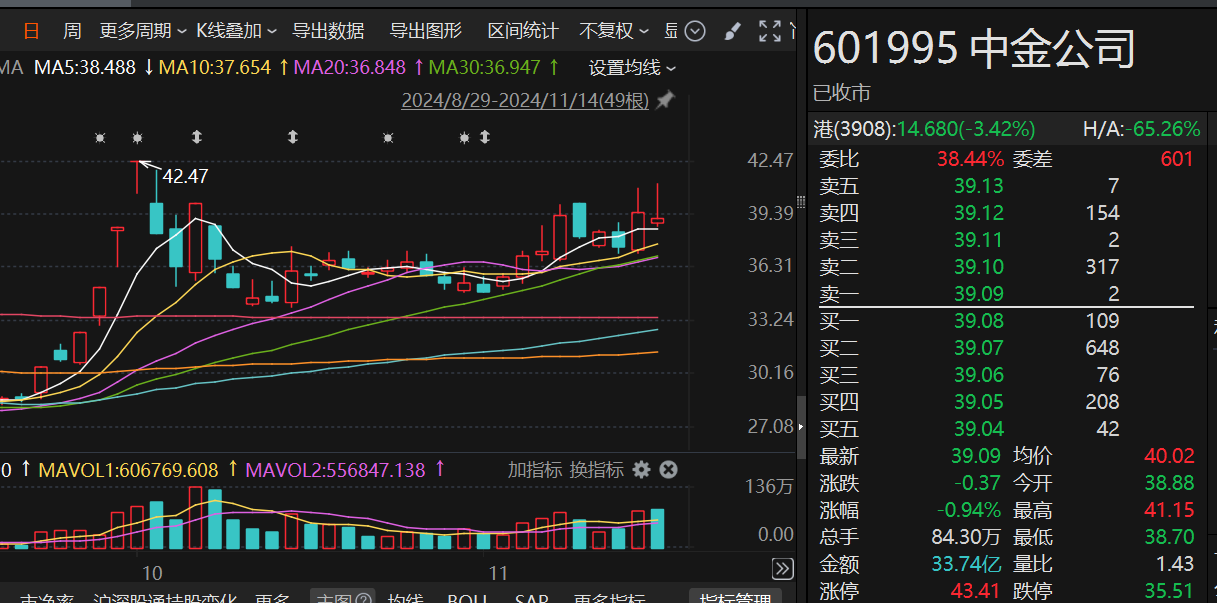Open indicator settings gear icon
This screenshot has width=1217, height=603.
pos(641,470)
